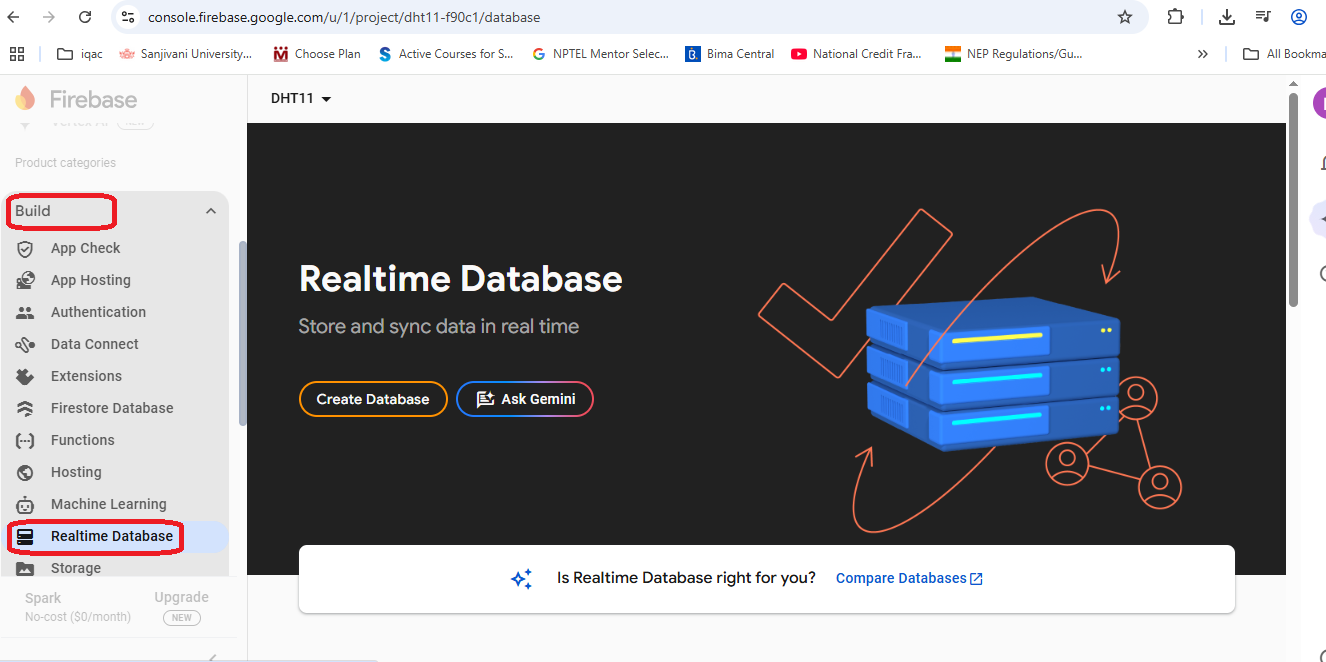The height and width of the screenshot is (662, 1326).
Task: Open the Functions brackets icon
Action: (25, 440)
